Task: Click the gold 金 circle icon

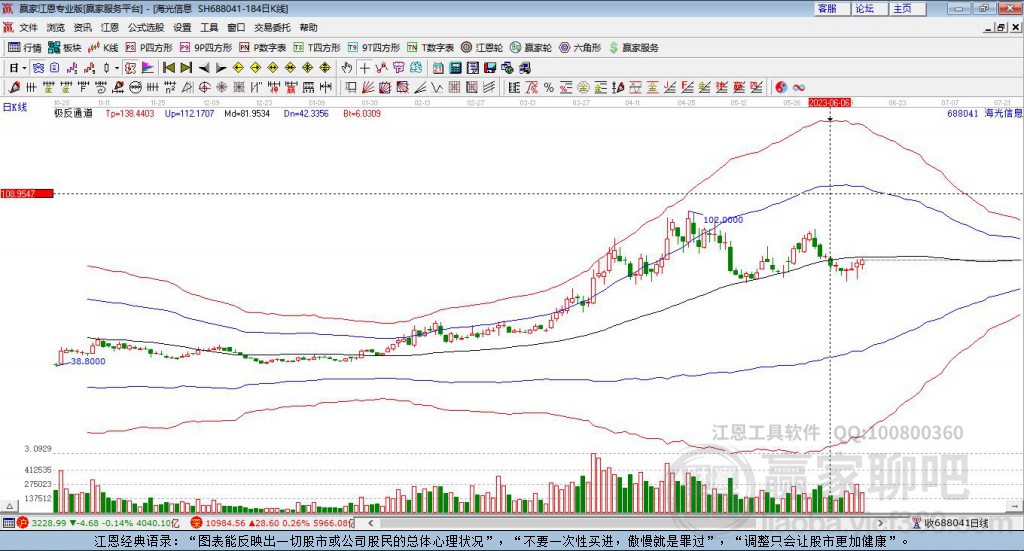Action: click(x=583, y=87)
